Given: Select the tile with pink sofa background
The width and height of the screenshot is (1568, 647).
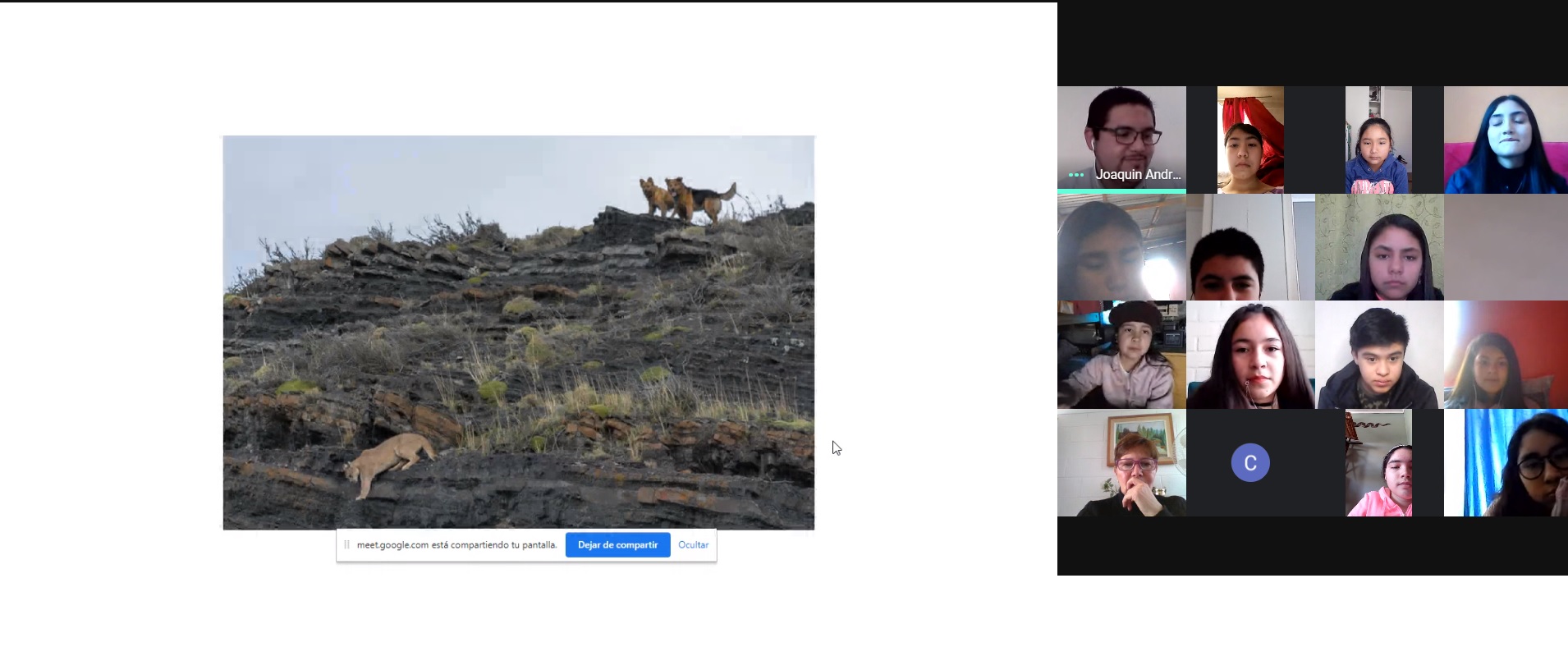Looking at the screenshot, I should pos(1505,140).
